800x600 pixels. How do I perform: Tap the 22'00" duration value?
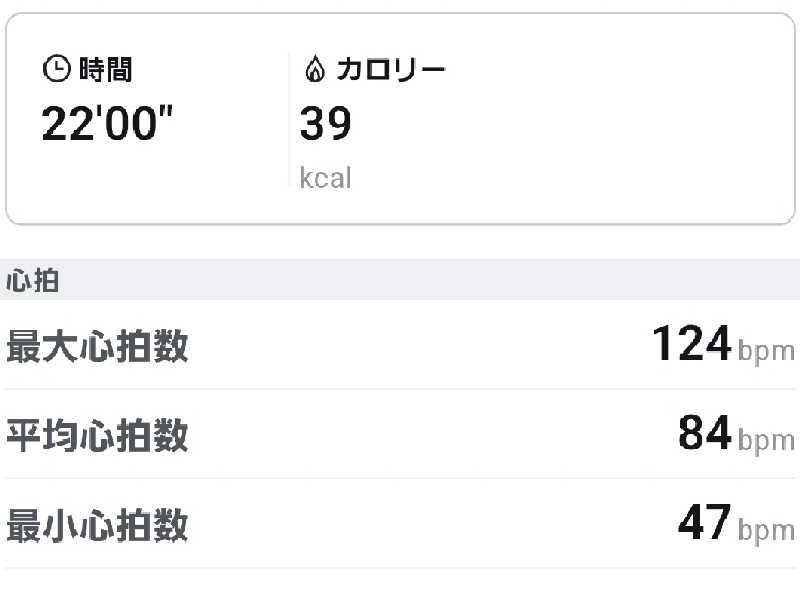tap(107, 124)
